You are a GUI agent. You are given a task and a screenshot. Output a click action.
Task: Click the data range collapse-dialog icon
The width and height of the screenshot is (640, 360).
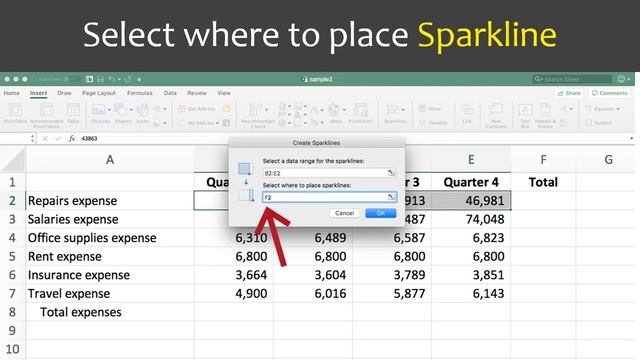[x=391, y=173]
